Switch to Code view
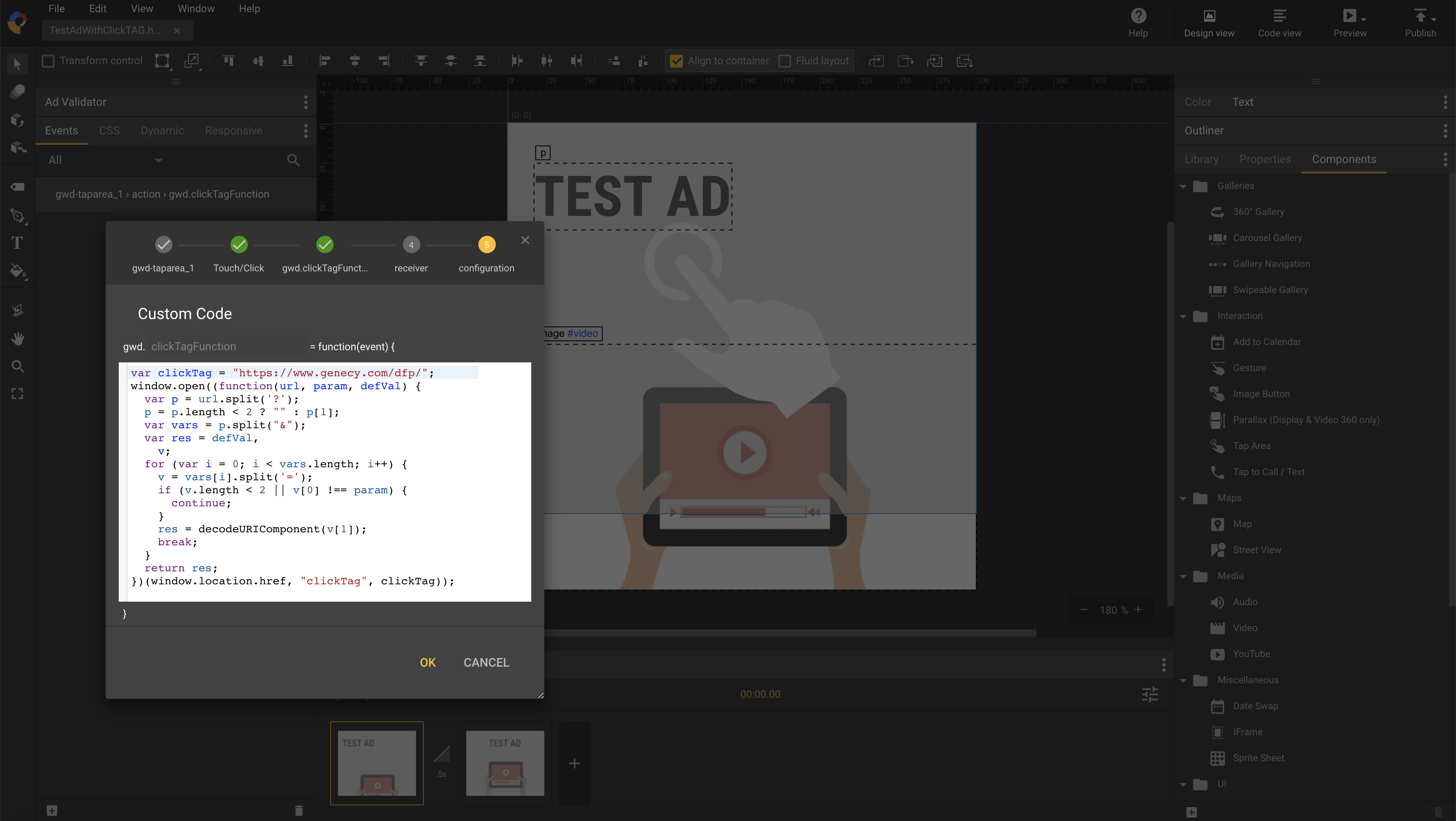The height and width of the screenshot is (821, 1456). point(1280,23)
